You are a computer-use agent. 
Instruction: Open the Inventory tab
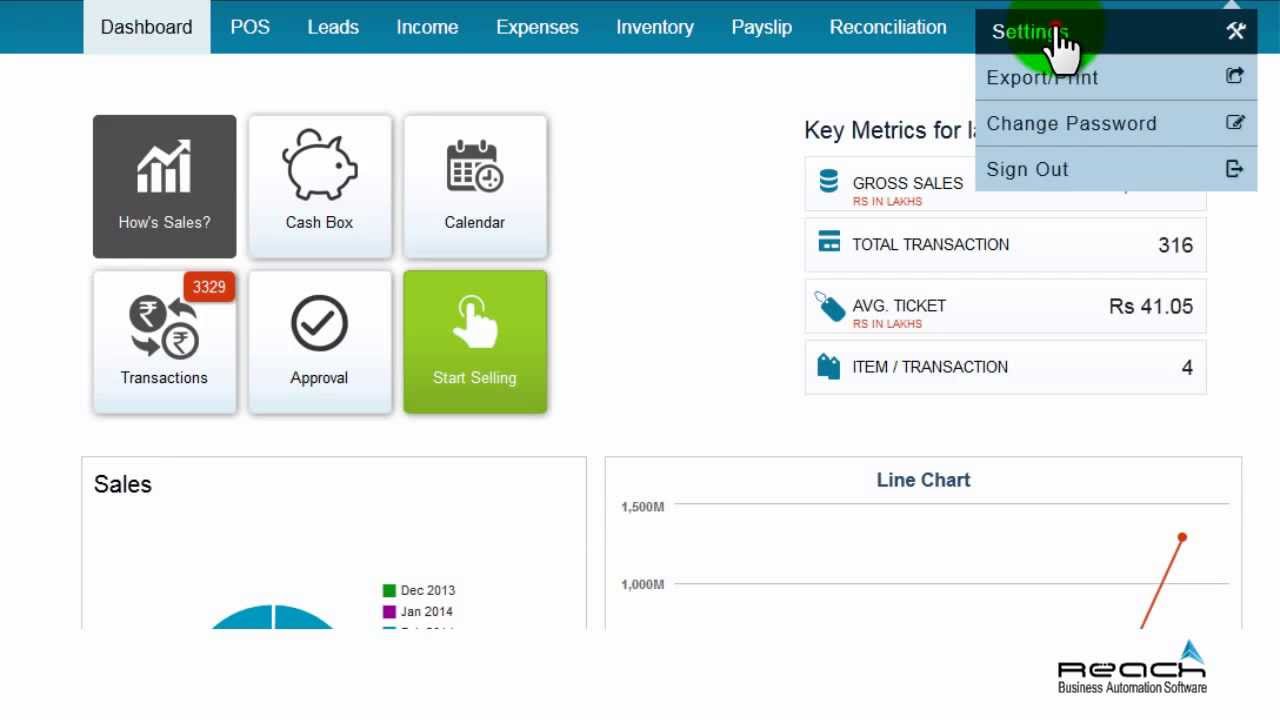point(655,27)
